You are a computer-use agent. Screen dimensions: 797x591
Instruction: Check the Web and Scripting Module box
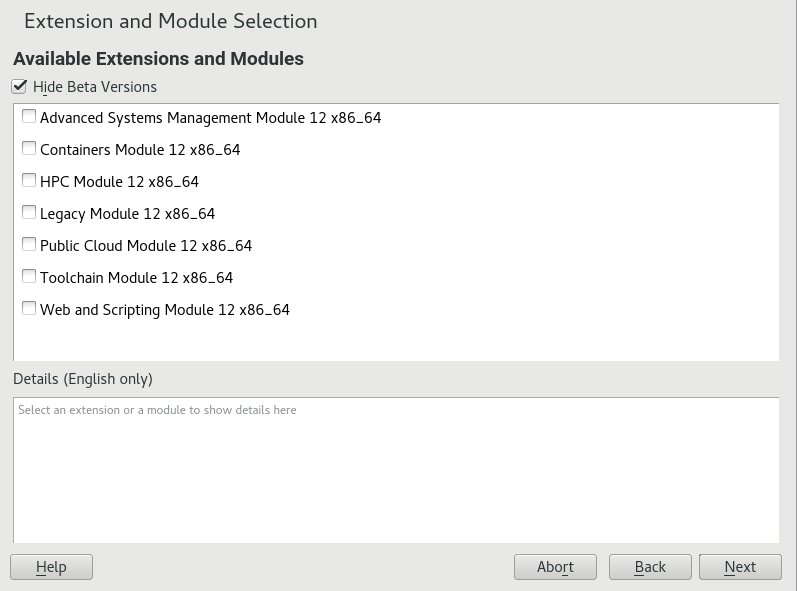coord(29,309)
